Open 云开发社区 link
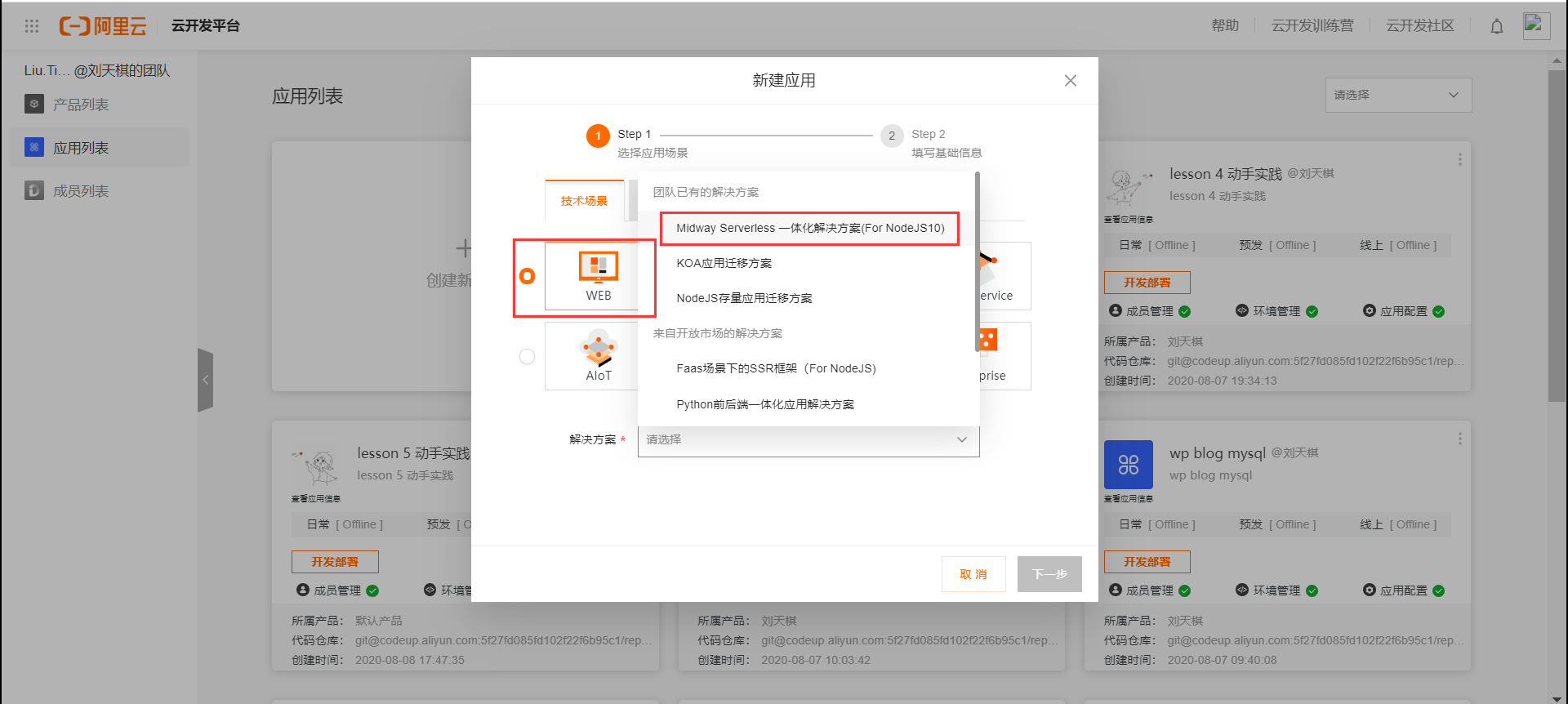The image size is (1568, 704). 1420,25
